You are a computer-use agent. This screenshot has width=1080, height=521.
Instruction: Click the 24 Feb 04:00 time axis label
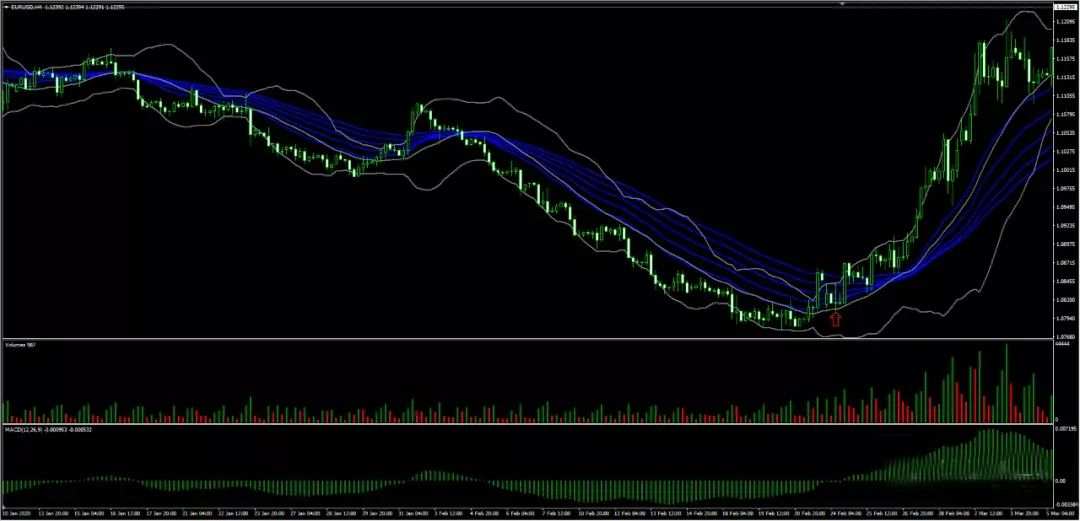(846, 514)
